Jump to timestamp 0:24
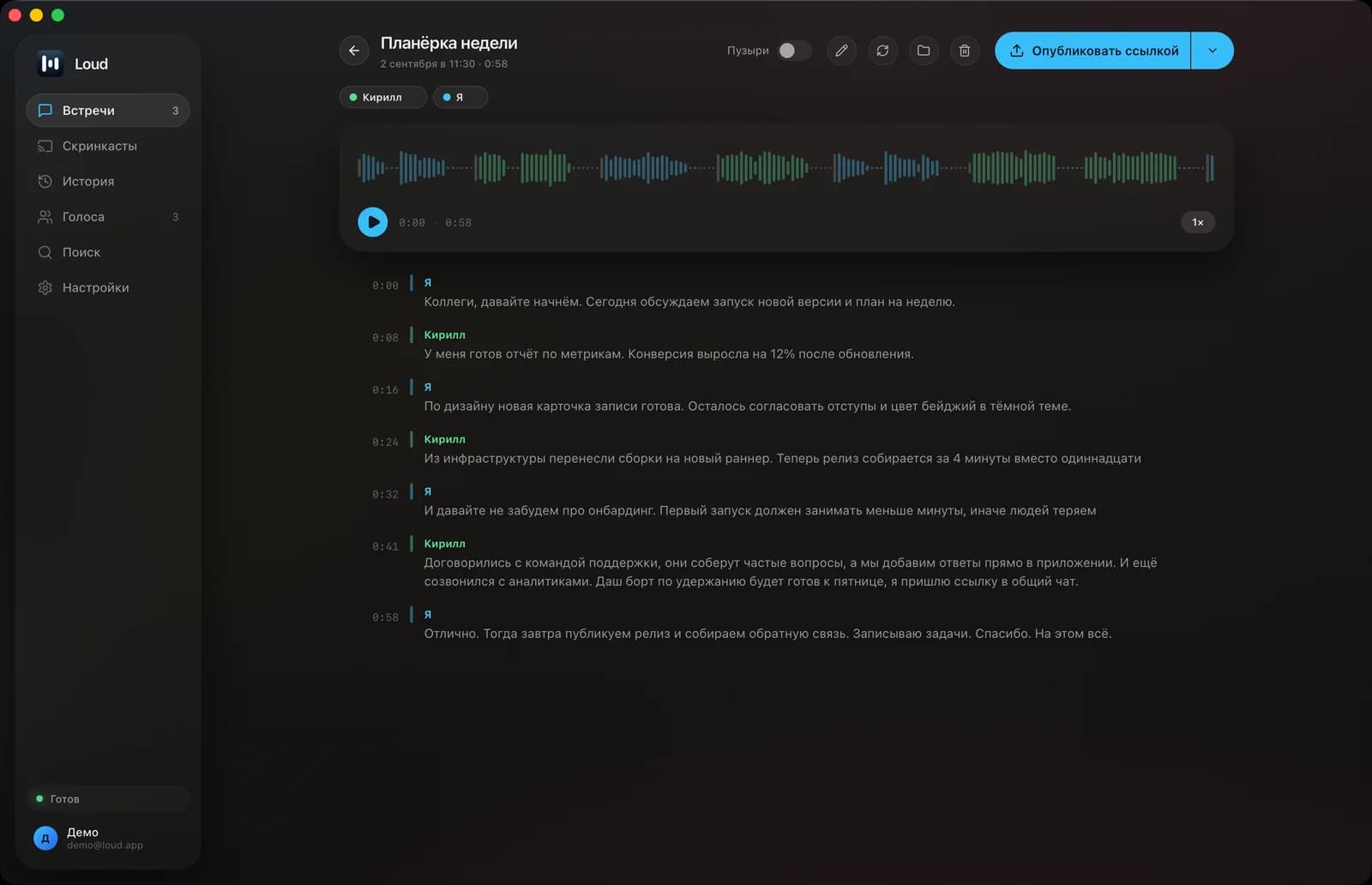This screenshot has width=1372, height=885. coord(385,442)
